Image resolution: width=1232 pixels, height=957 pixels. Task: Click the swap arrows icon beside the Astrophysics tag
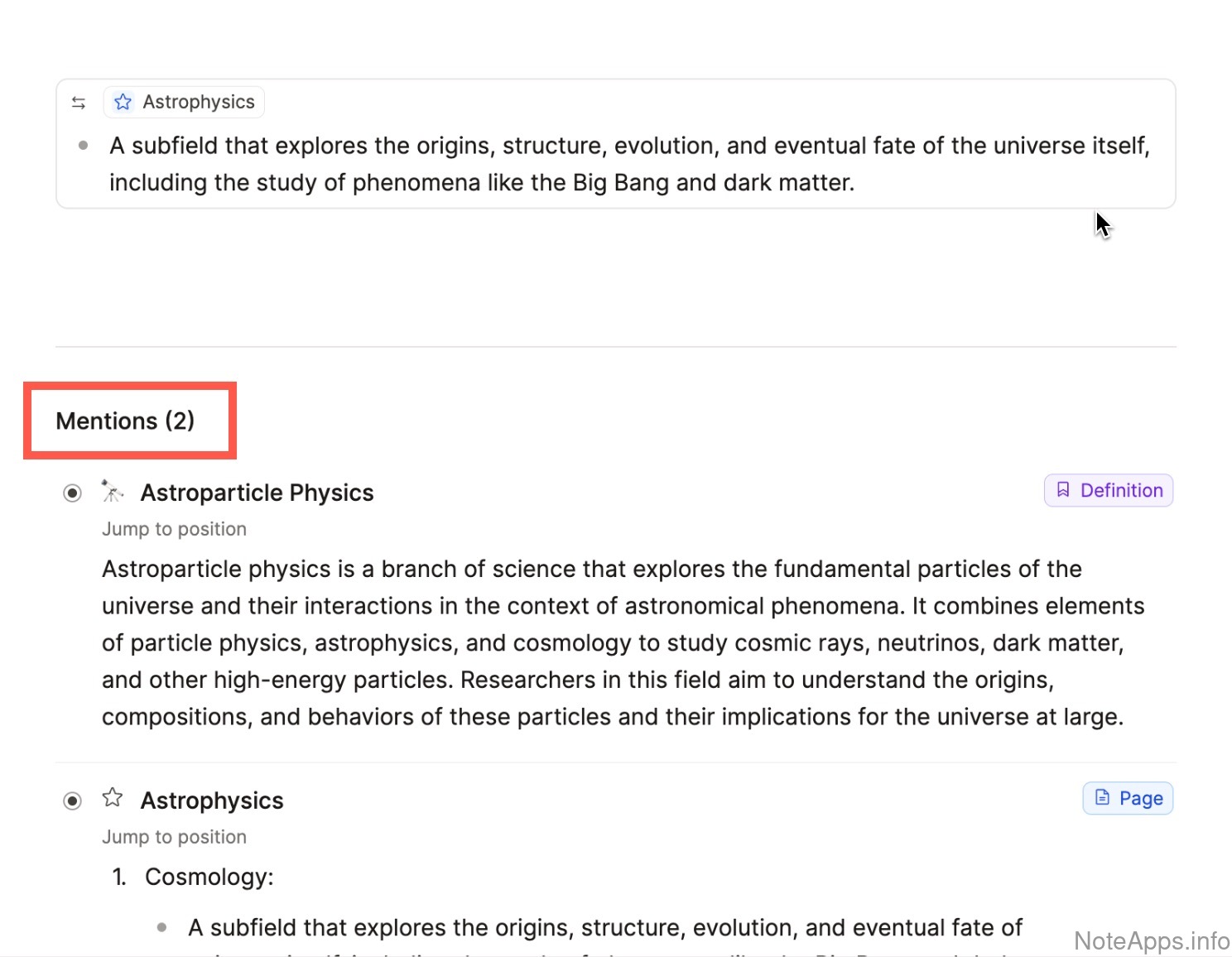pos(79,103)
